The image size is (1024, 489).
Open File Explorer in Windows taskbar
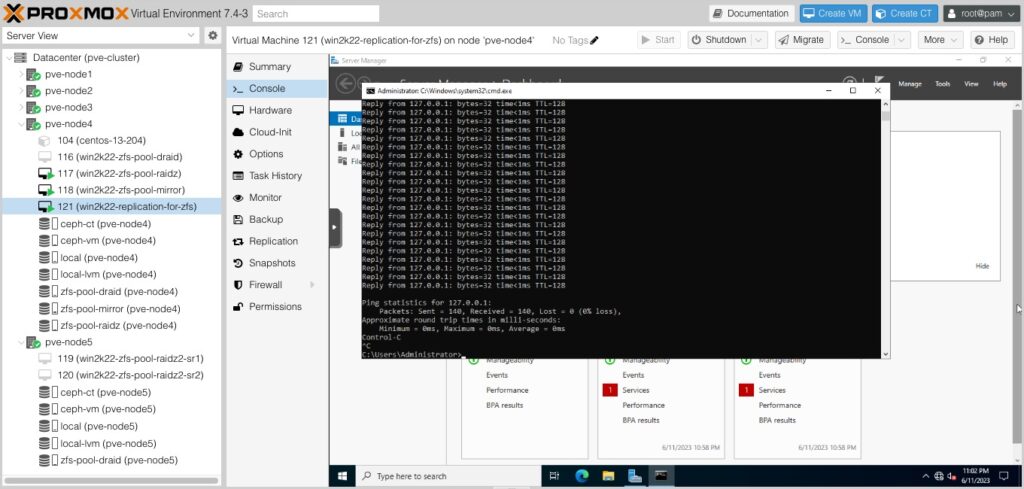[608, 476]
